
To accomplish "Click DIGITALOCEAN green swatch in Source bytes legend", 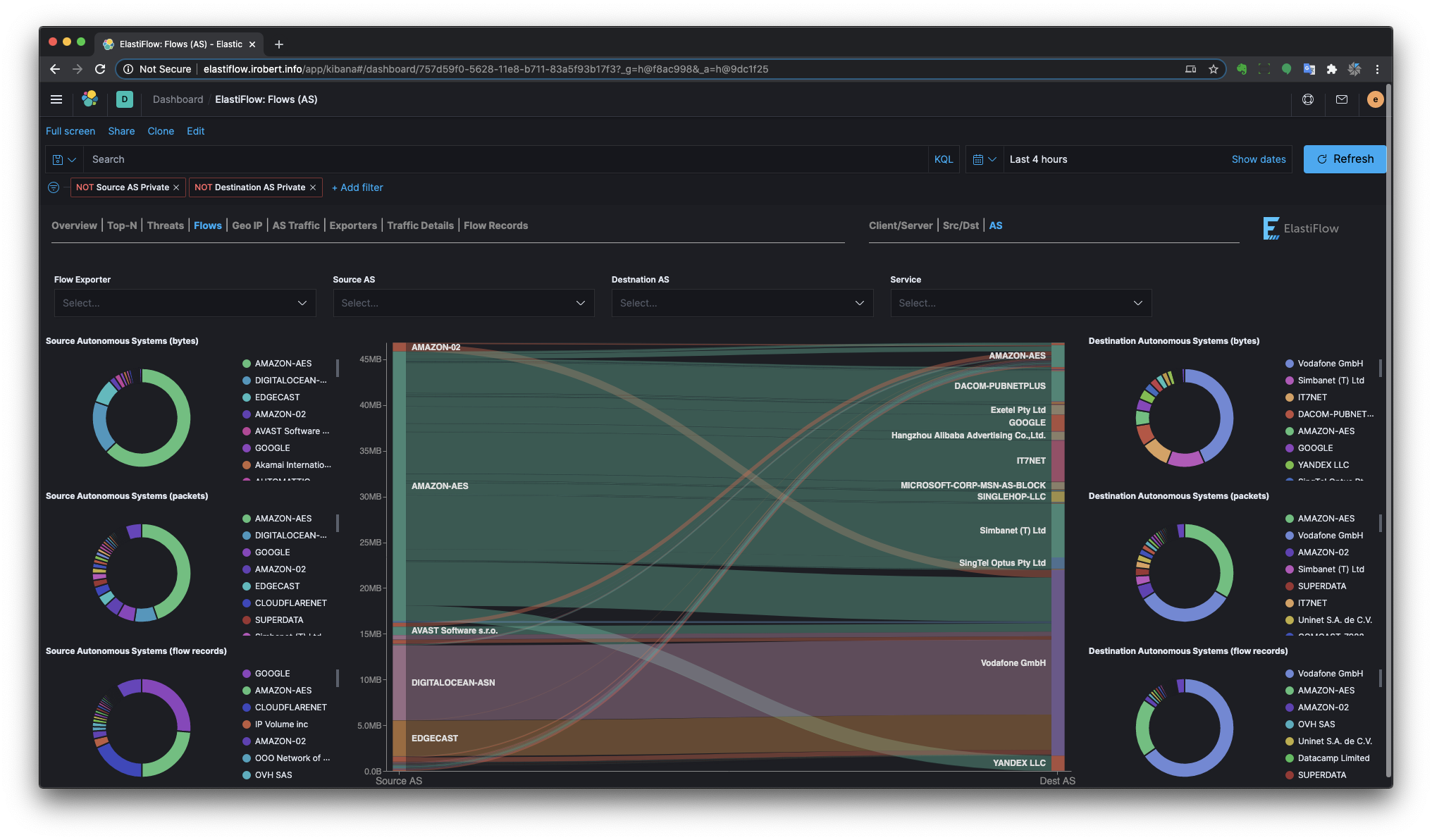I will pos(247,381).
